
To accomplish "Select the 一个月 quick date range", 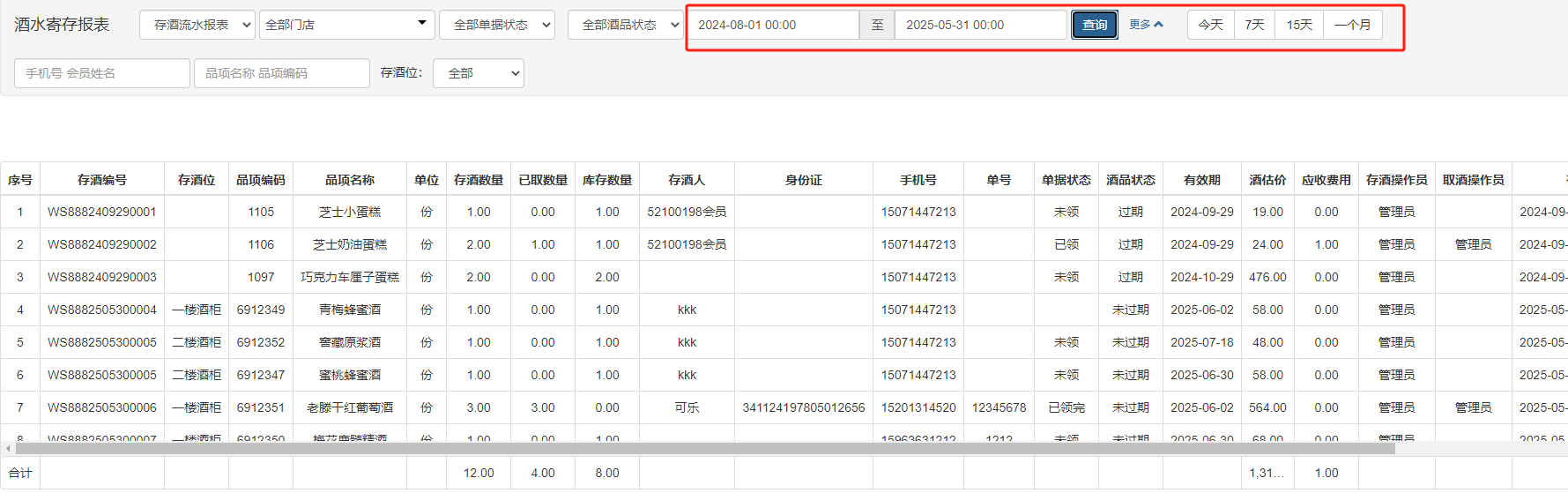I will click(1352, 25).
